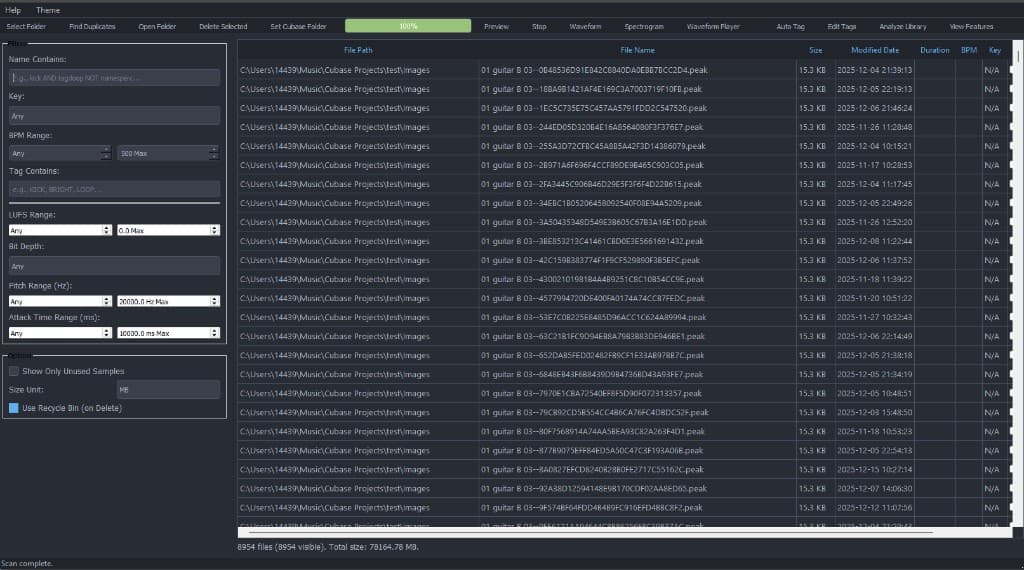This screenshot has width=1024, height=570.
Task: Sort the table by the File Name column header
Action: [x=637, y=50]
